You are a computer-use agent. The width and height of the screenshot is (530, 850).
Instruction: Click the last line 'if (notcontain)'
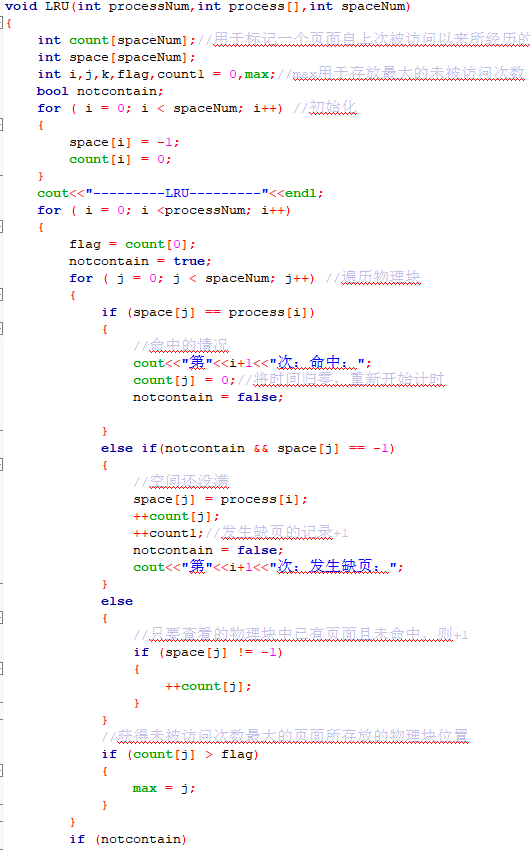128,839
